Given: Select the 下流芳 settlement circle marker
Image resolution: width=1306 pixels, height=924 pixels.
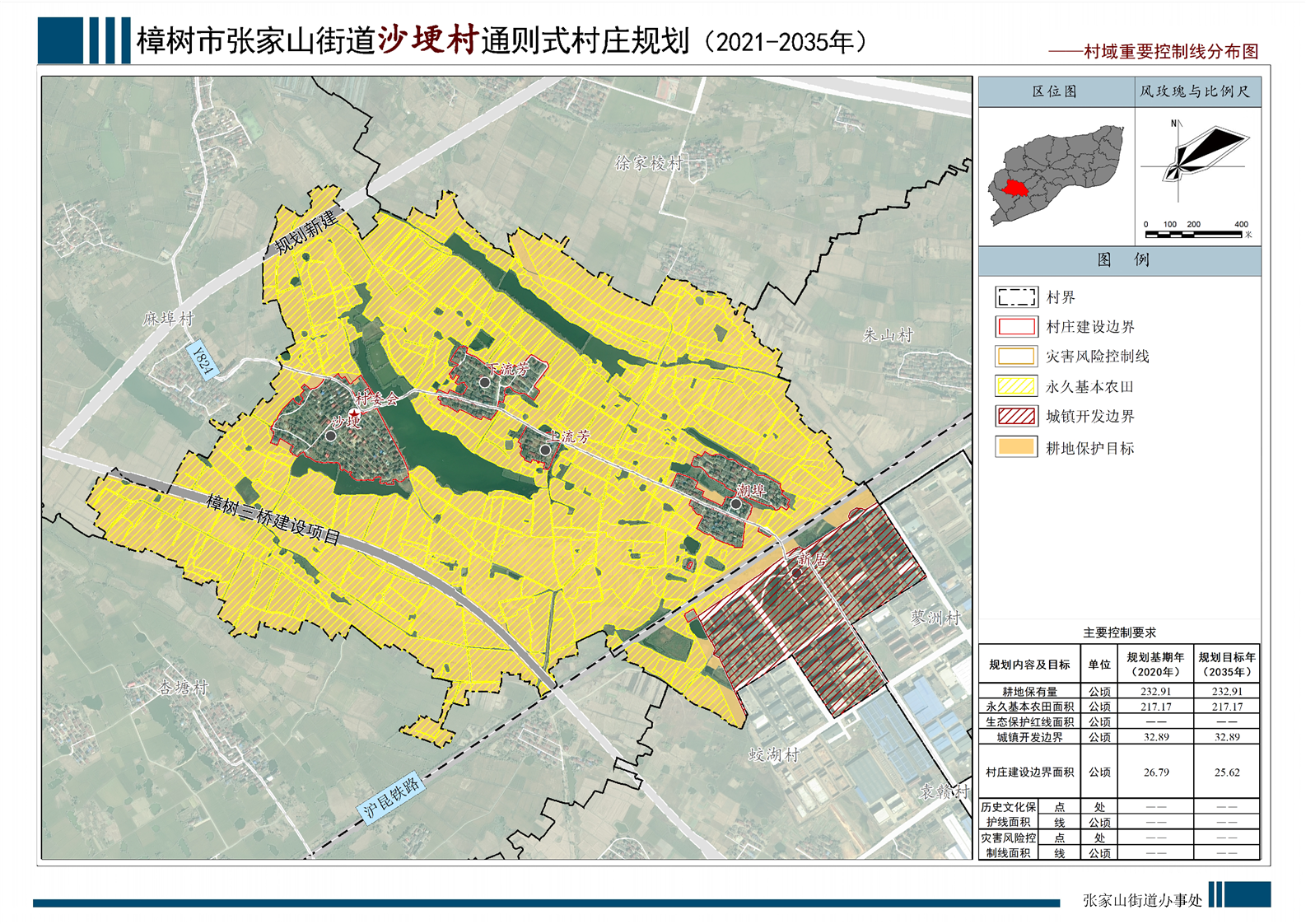Looking at the screenshot, I should tap(485, 383).
